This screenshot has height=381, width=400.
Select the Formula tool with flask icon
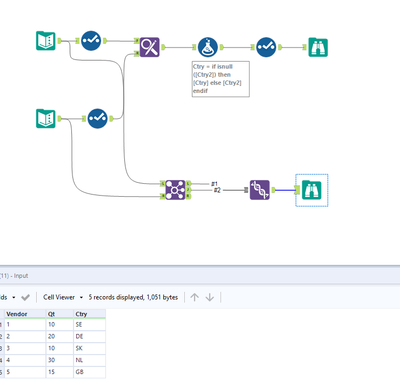click(208, 47)
